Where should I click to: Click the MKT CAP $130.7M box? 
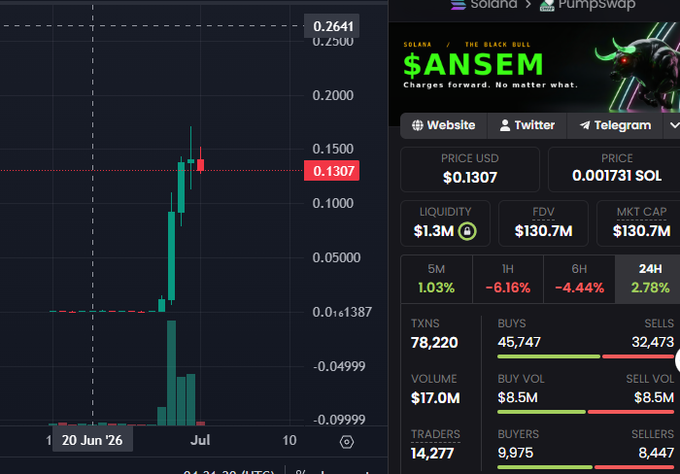pos(639,223)
